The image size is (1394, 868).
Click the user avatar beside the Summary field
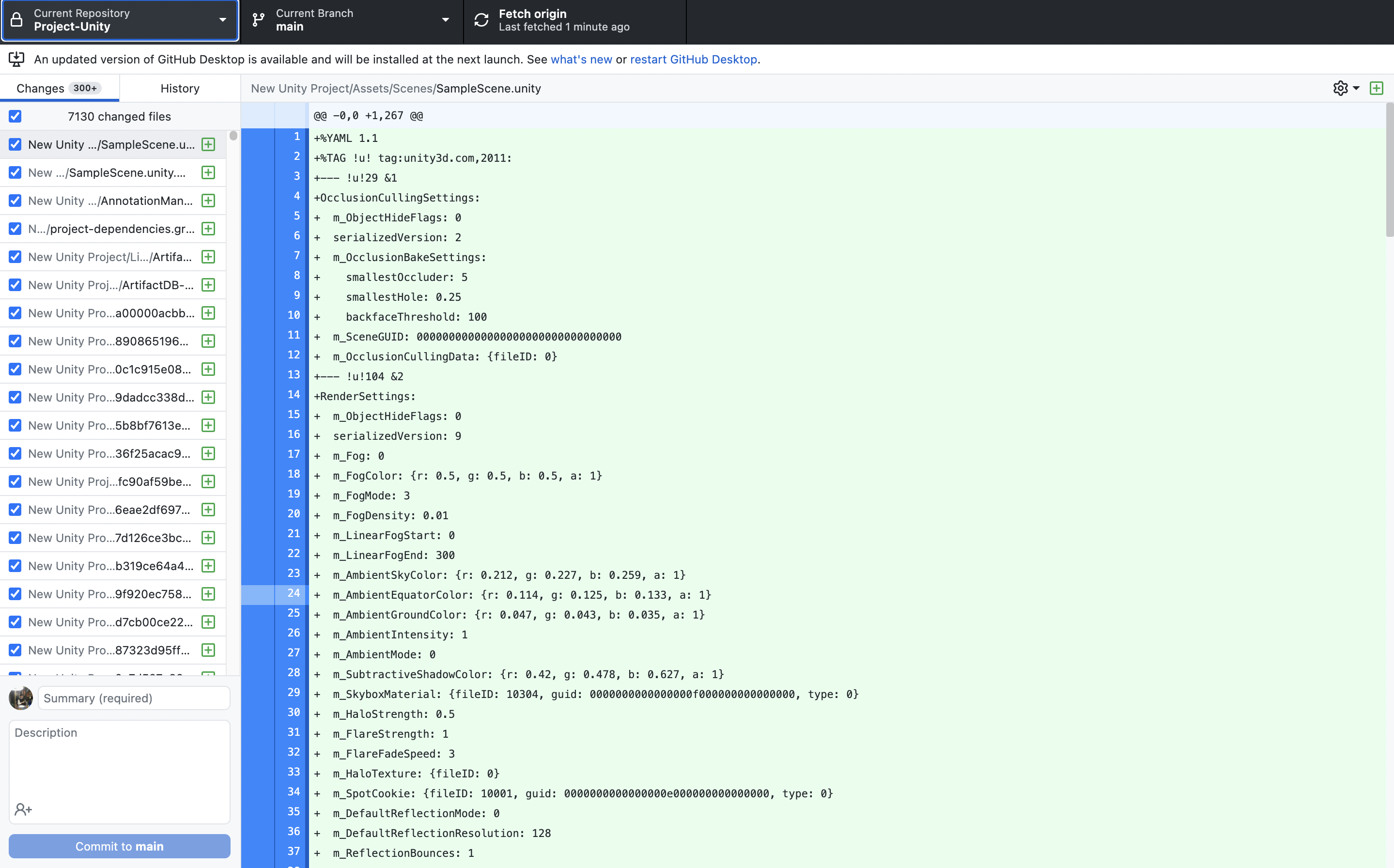click(x=21, y=698)
